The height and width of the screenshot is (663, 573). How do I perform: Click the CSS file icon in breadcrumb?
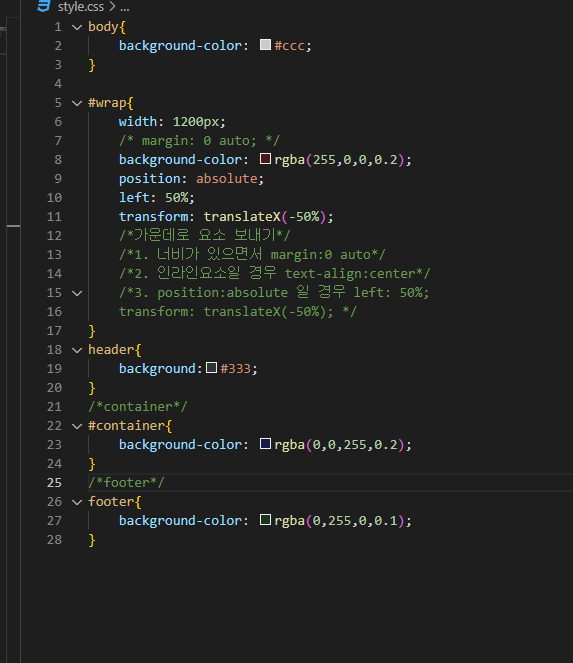[44, 6]
